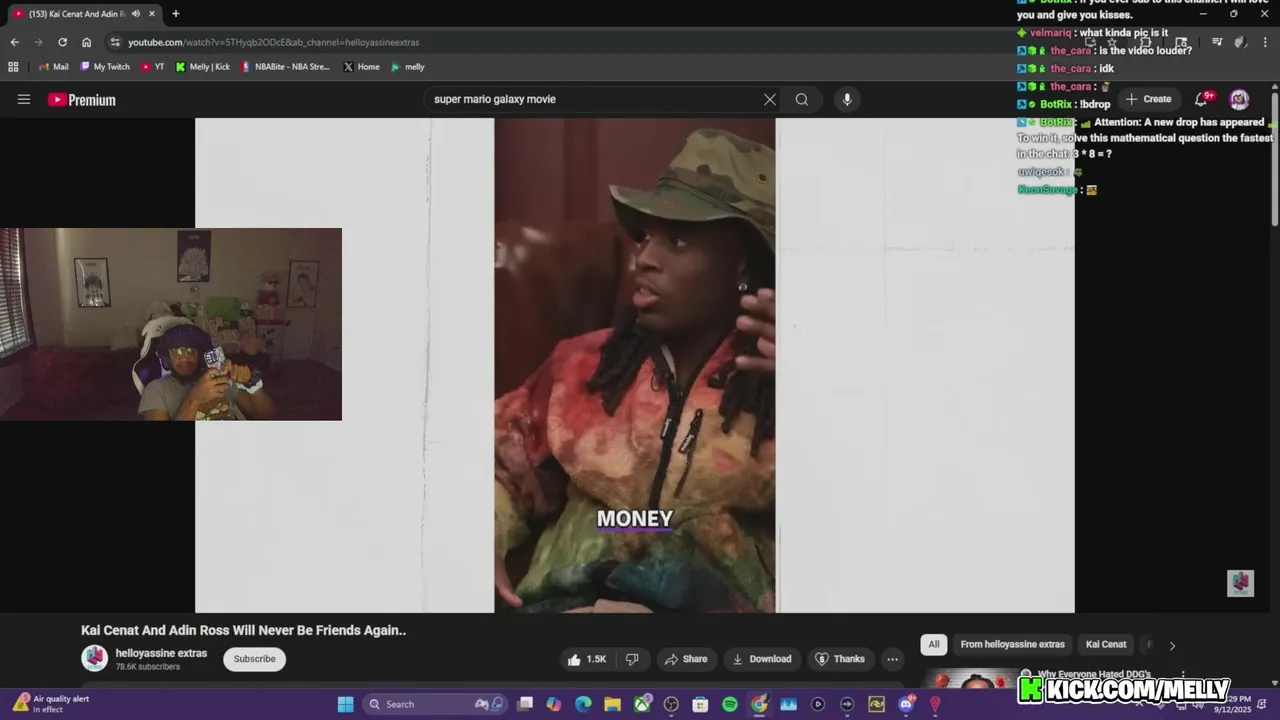Open the browser three-dot menu

(x=1265, y=42)
